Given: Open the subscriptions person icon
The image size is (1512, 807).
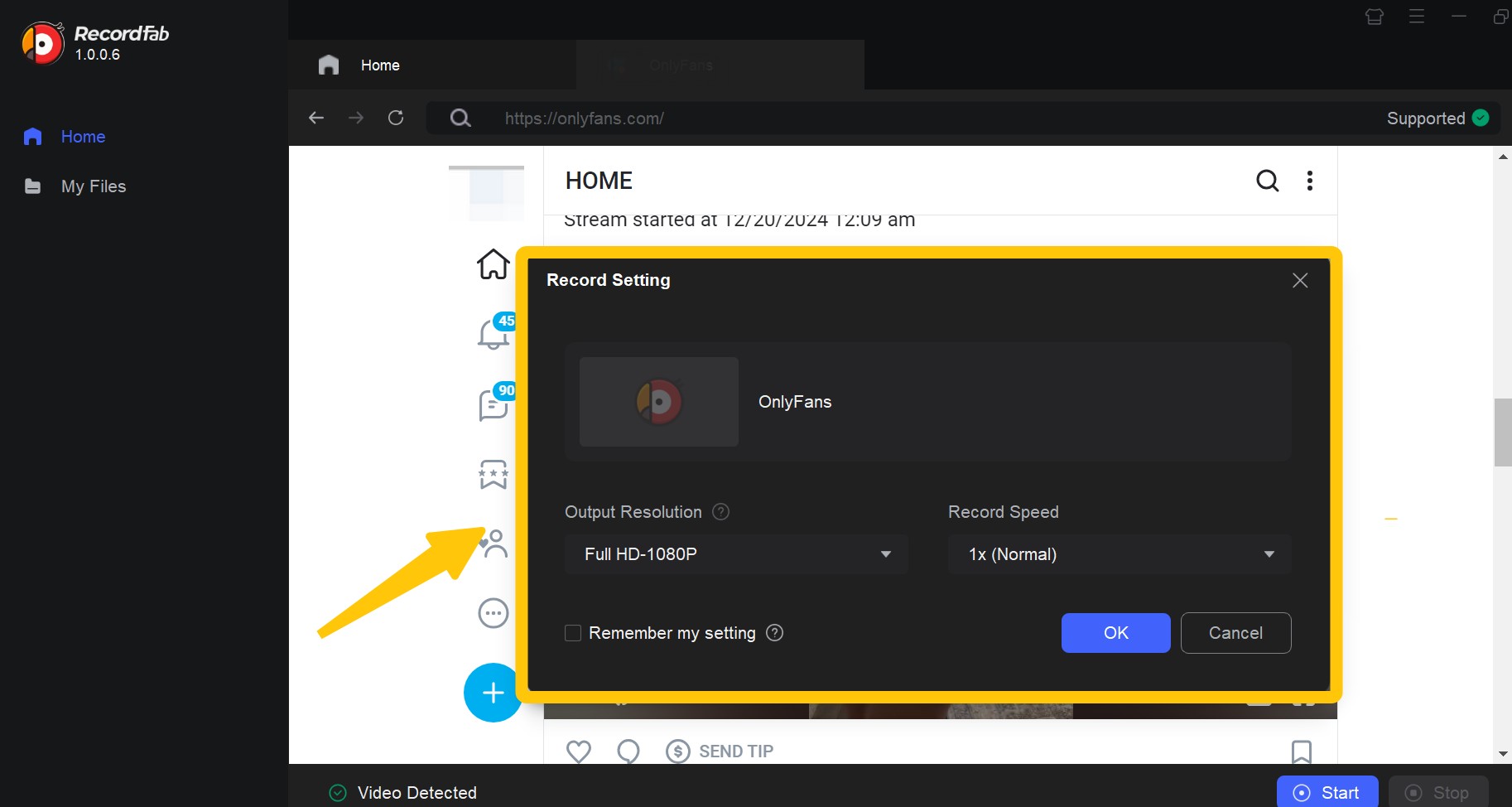Looking at the screenshot, I should click(x=494, y=544).
